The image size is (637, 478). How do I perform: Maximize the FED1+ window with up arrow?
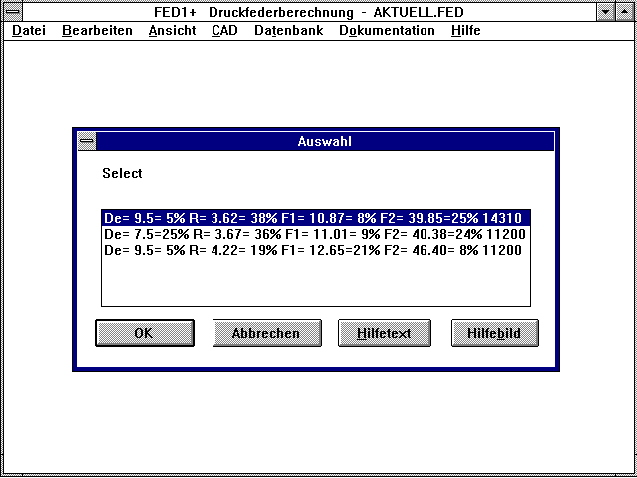tap(625, 12)
